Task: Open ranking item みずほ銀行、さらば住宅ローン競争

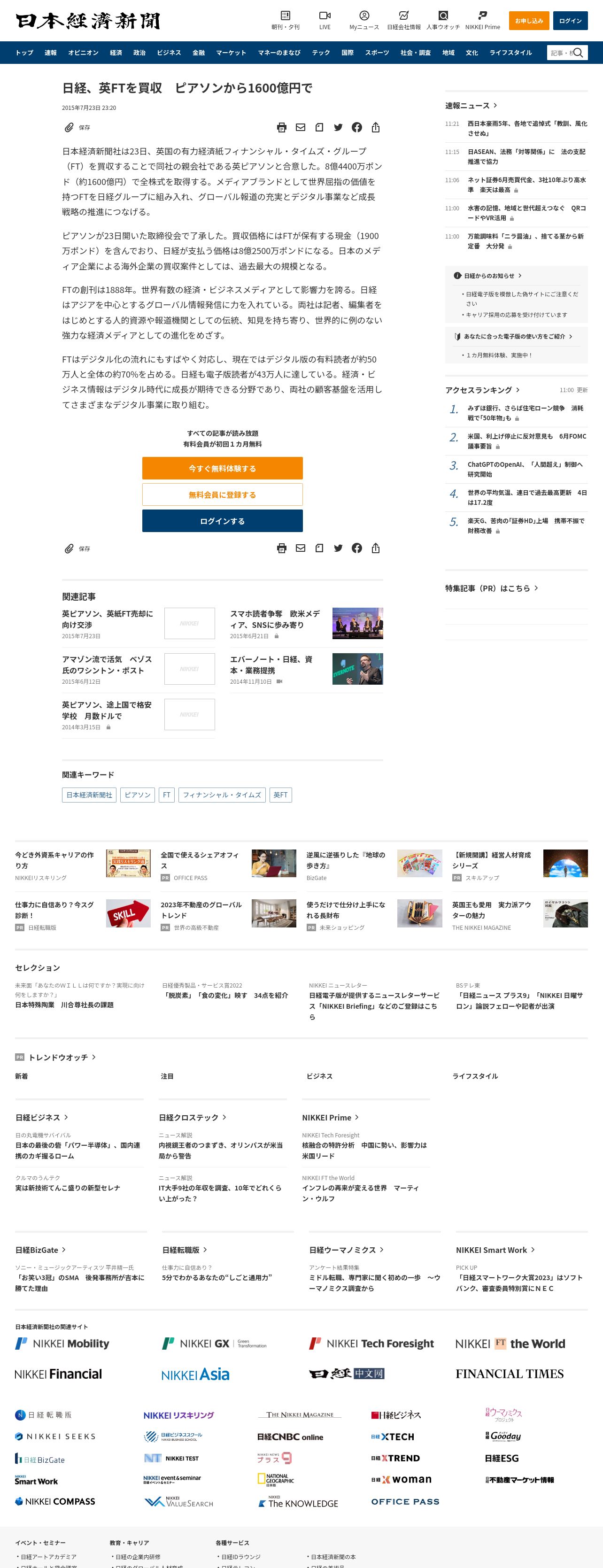Action: point(525,413)
